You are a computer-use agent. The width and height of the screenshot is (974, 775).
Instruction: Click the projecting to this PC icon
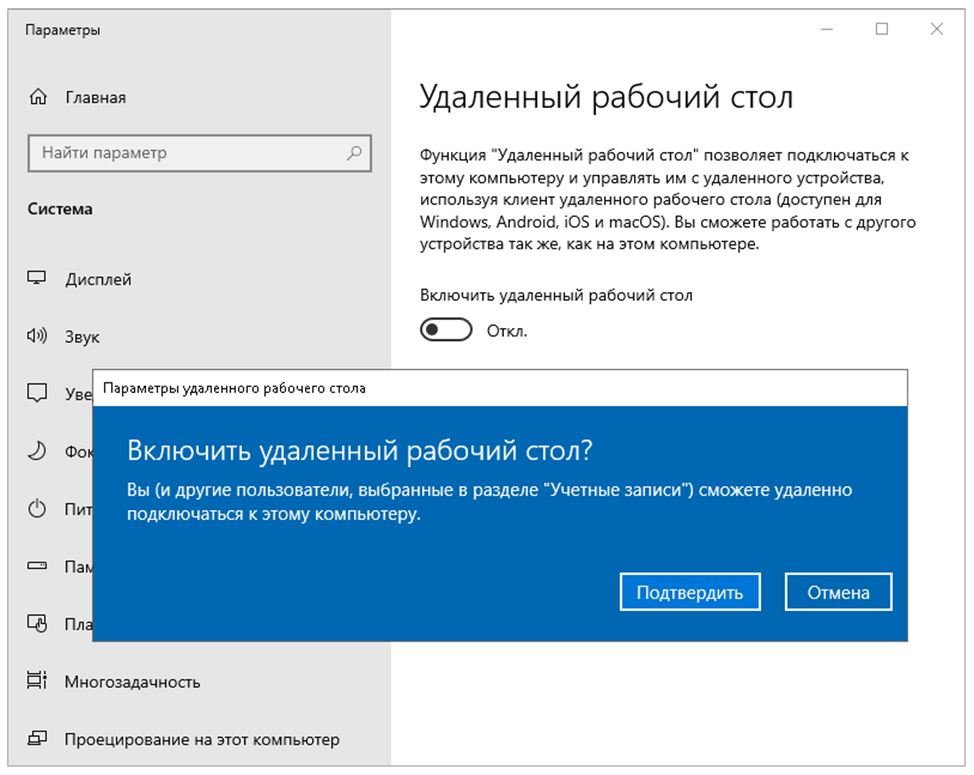click(37, 740)
